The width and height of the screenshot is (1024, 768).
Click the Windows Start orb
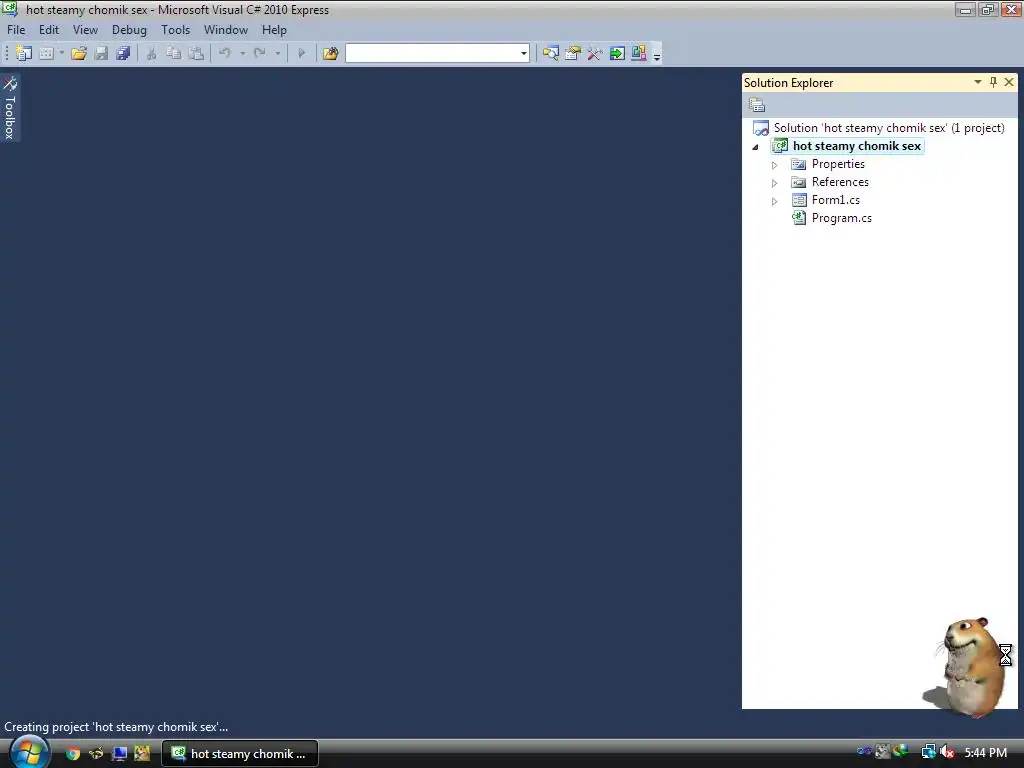pyautogui.click(x=29, y=752)
